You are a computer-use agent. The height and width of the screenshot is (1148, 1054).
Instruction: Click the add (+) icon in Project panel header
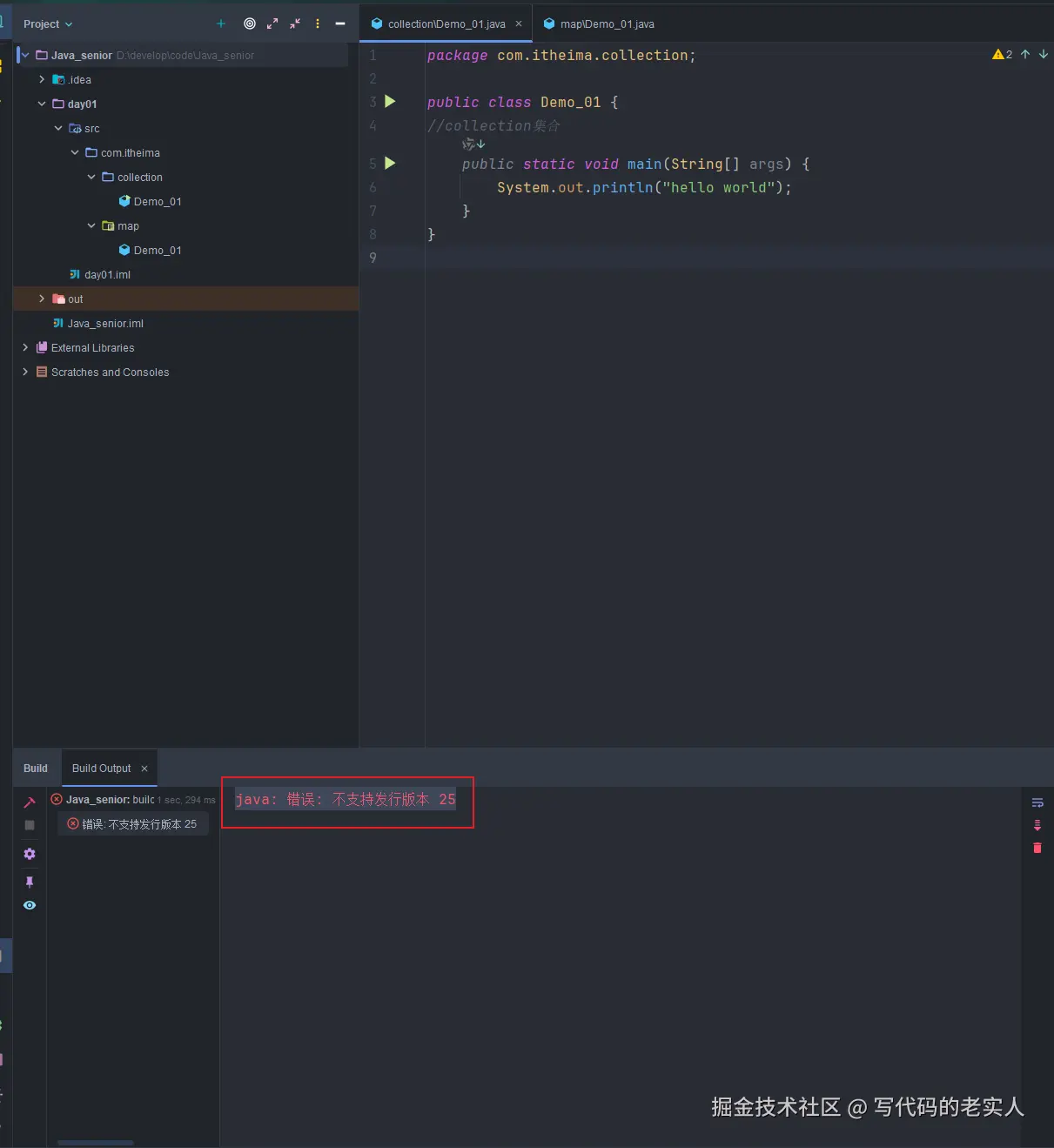(x=221, y=23)
